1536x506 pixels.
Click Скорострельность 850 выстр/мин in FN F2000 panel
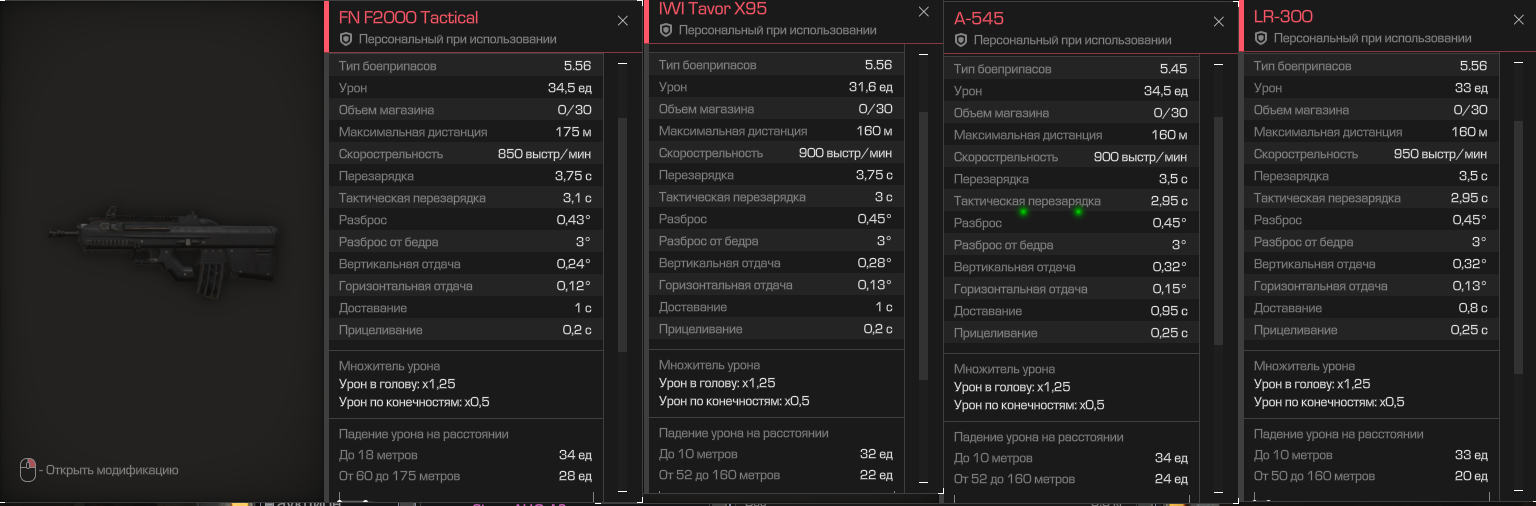click(x=465, y=154)
